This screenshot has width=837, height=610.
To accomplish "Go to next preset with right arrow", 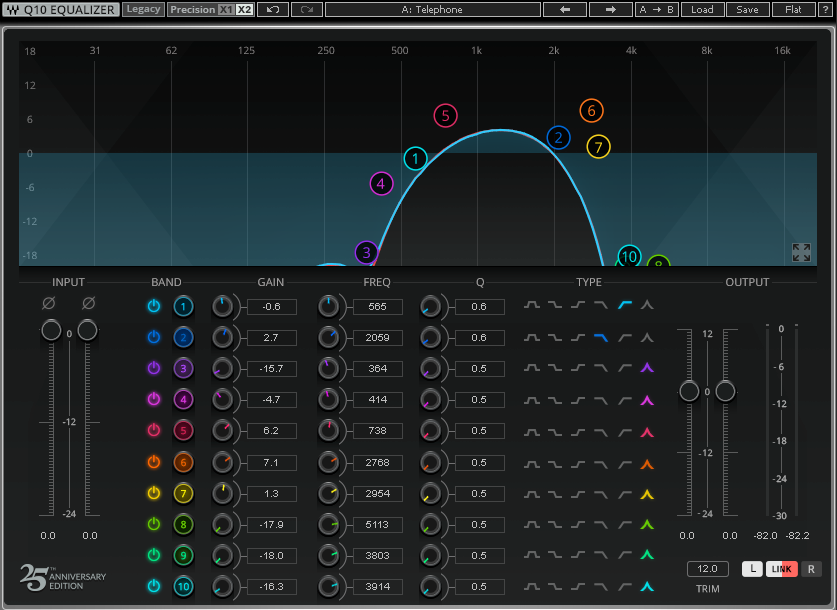I will pos(611,10).
